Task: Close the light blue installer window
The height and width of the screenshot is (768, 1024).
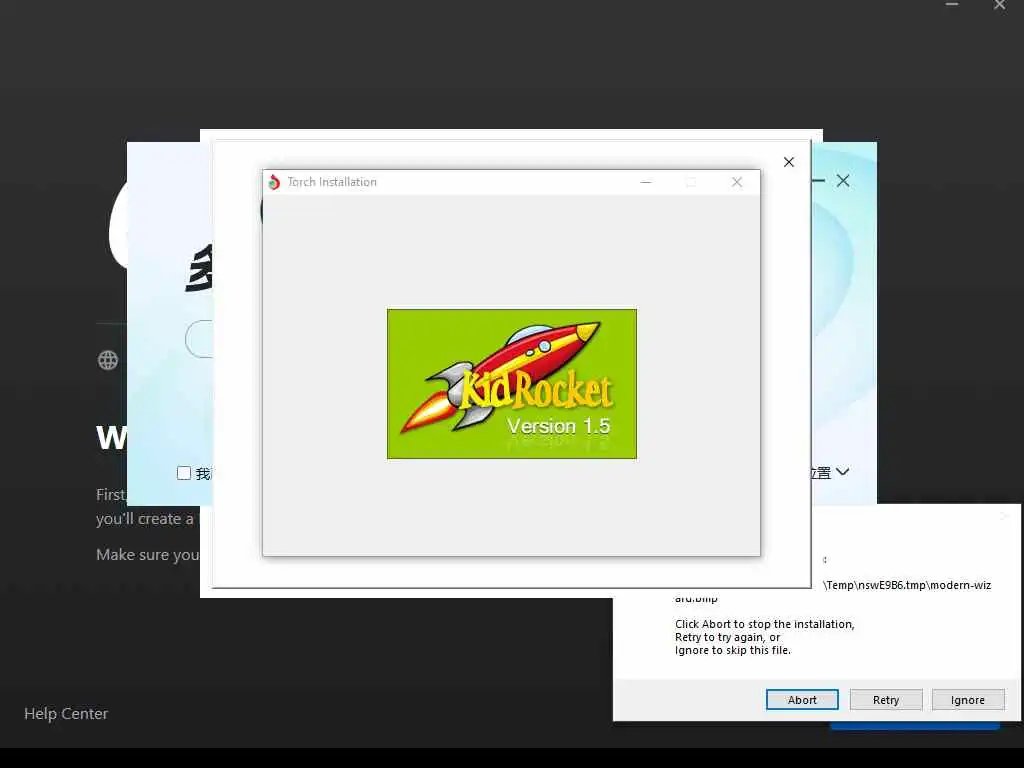Action: 843,181
